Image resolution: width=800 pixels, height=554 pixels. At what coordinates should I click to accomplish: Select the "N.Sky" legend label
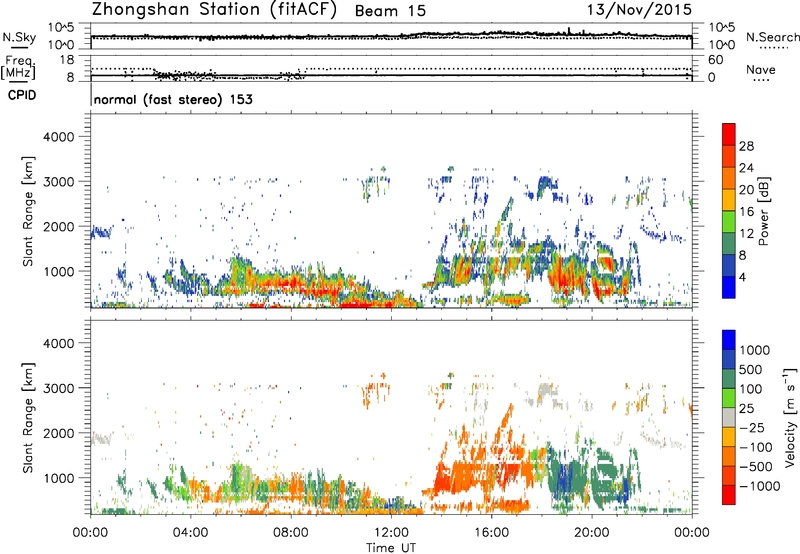[19, 37]
